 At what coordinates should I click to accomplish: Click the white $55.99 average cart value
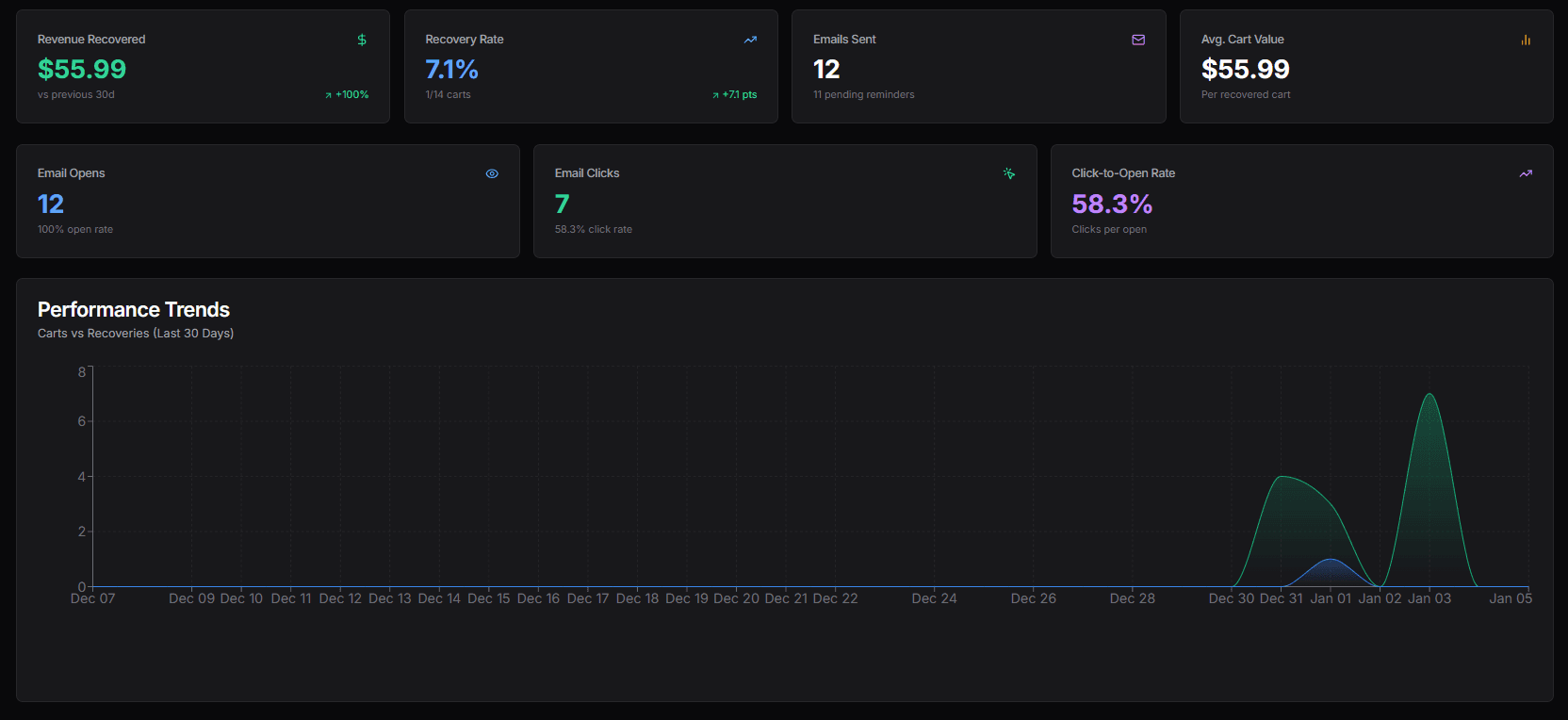pos(1246,69)
